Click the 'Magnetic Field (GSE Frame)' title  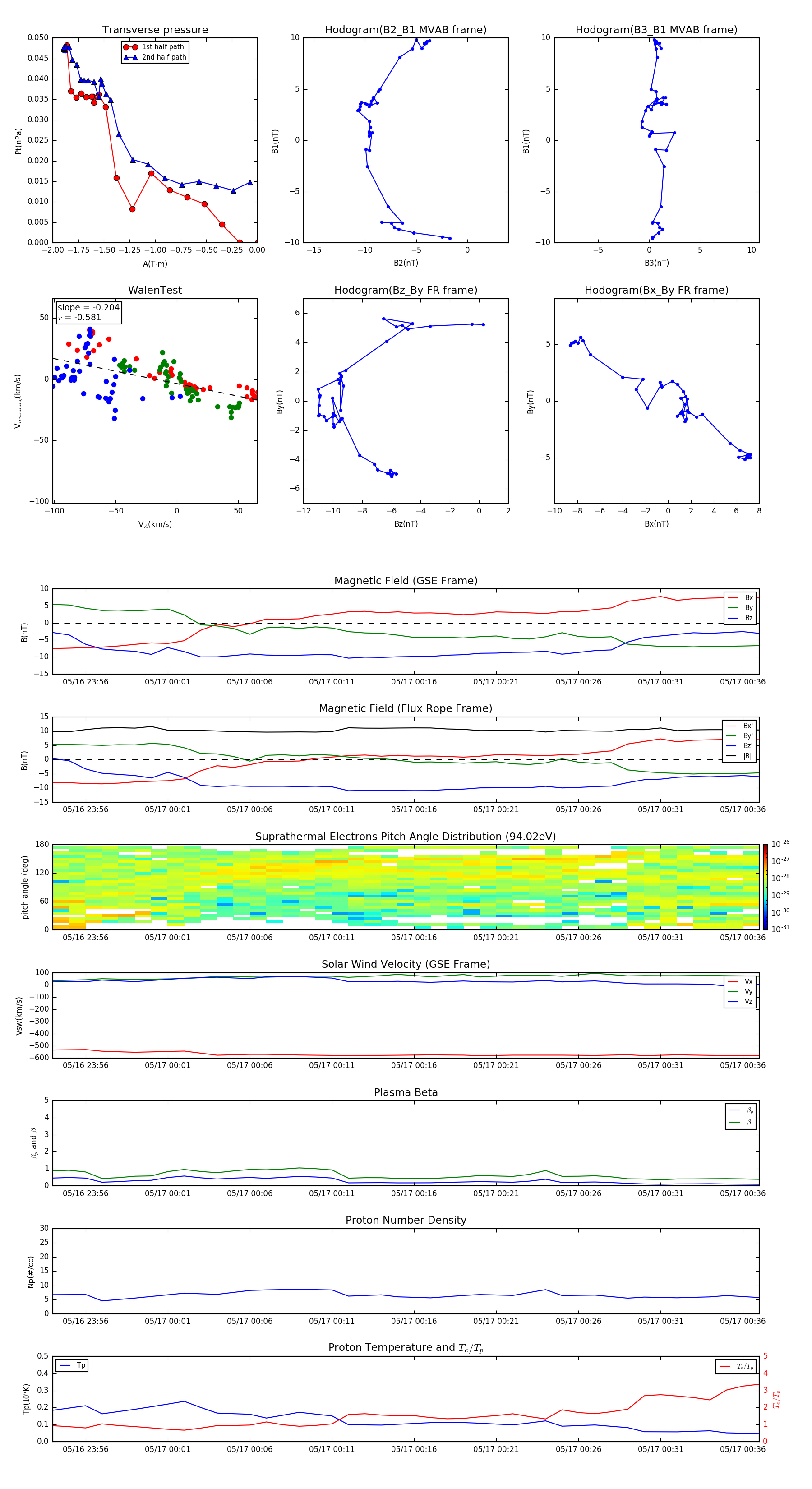[406, 581]
